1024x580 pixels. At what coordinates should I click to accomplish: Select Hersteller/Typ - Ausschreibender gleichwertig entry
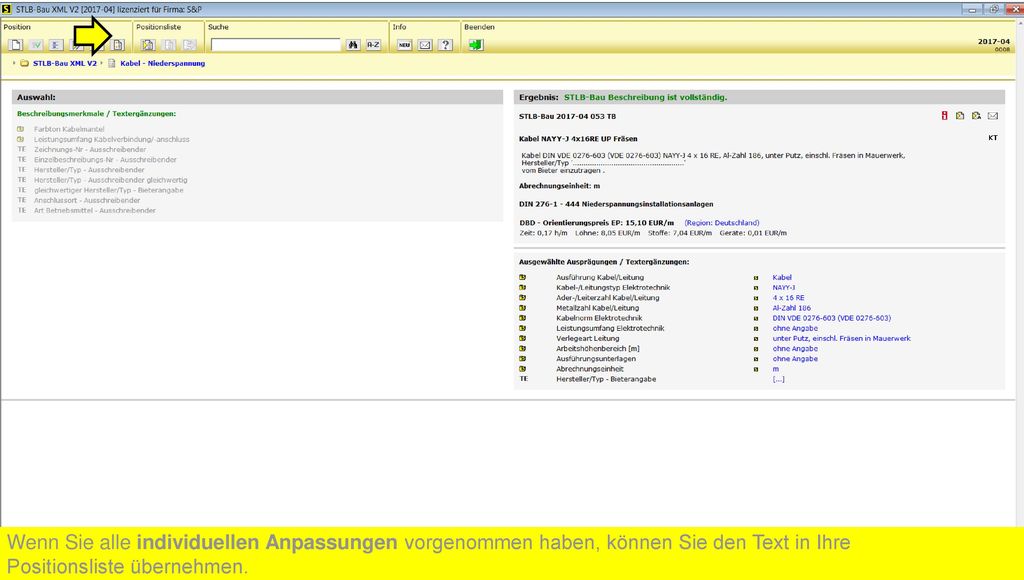tap(110, 180)
